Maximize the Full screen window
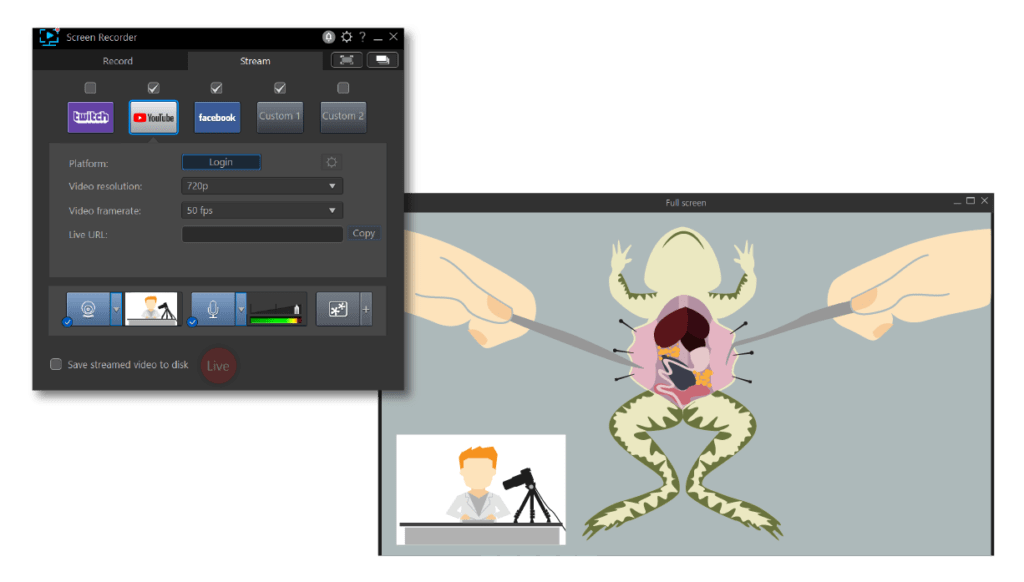The image size is (1024, 582). [x=970, y=201]
